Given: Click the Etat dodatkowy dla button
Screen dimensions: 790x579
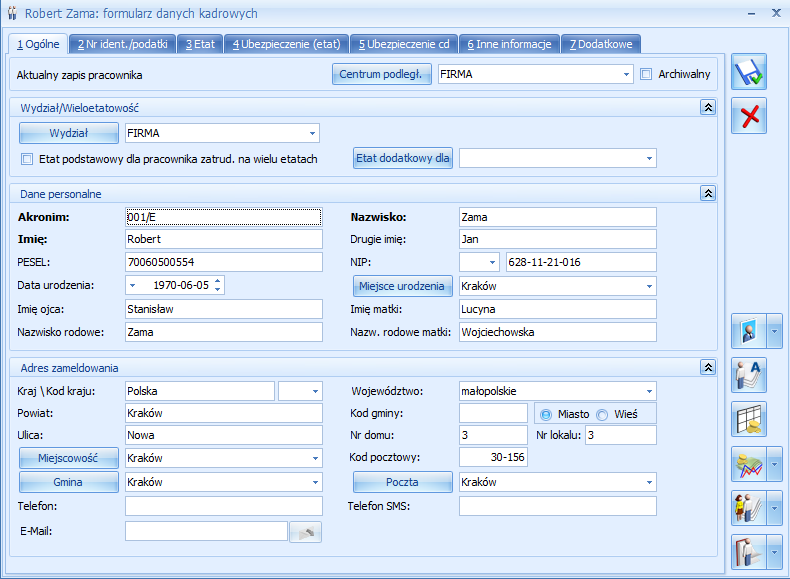Looking at the screenshot, I should coord(403,158).
